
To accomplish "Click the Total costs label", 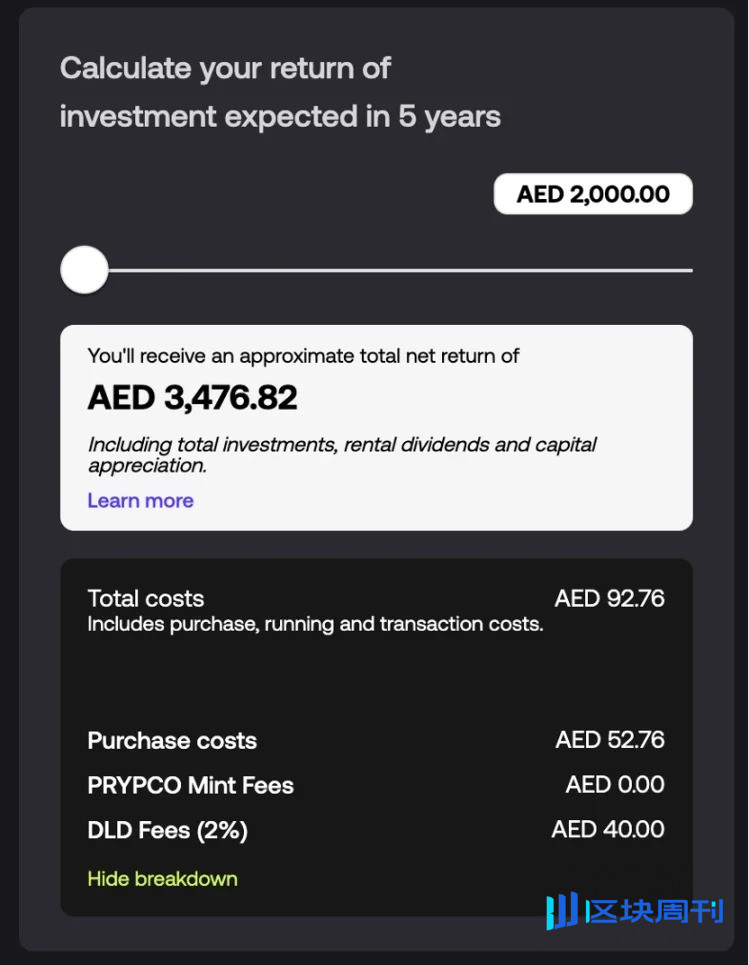I will 146,598.
